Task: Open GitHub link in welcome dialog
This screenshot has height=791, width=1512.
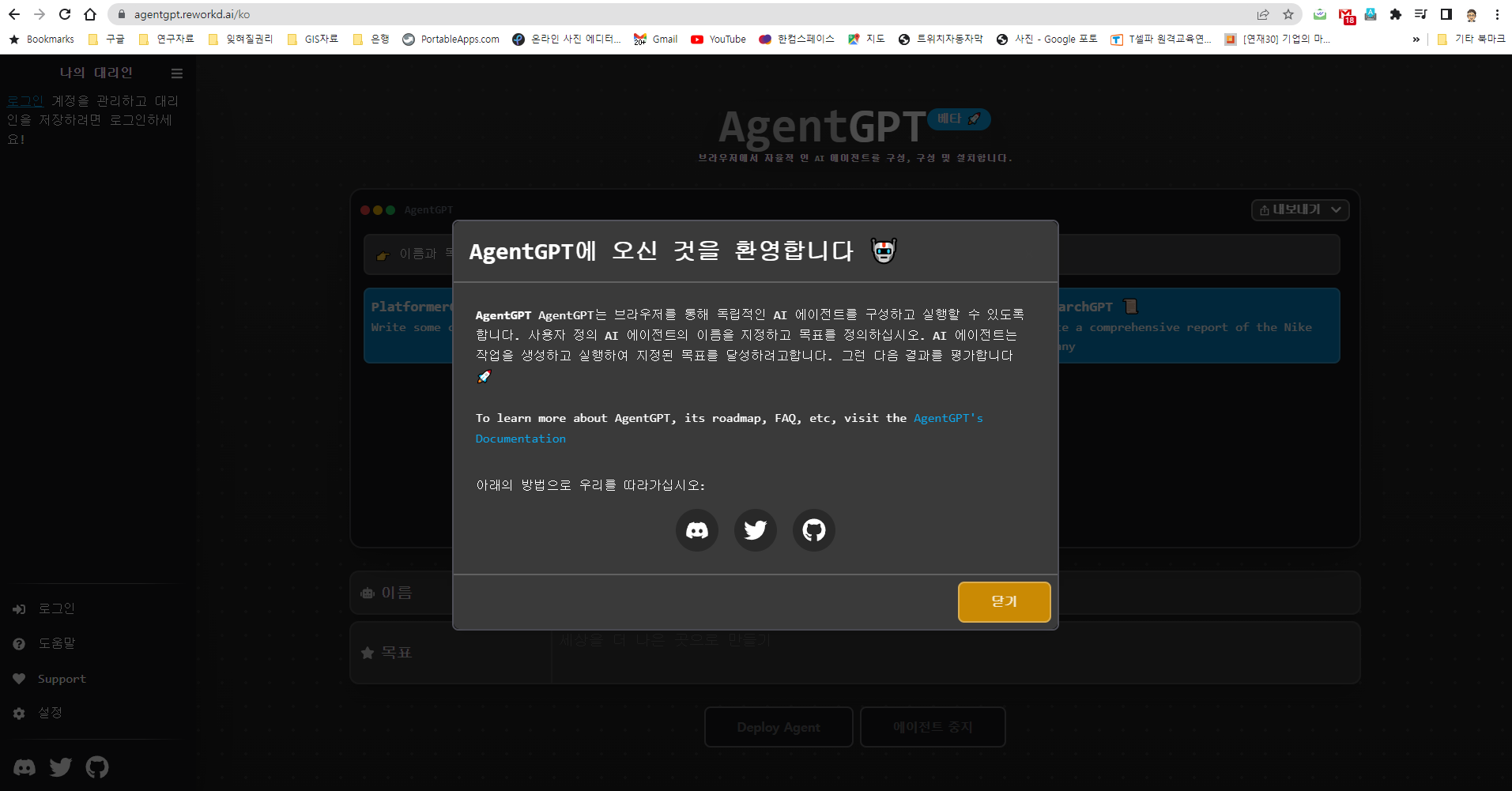Action: click(x=813, y=529)
